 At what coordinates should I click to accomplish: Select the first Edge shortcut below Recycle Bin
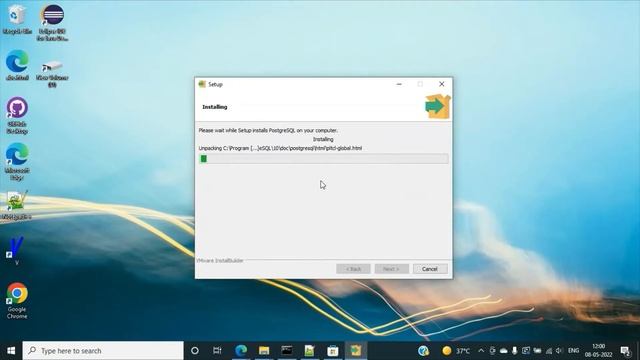click(17, 65)
